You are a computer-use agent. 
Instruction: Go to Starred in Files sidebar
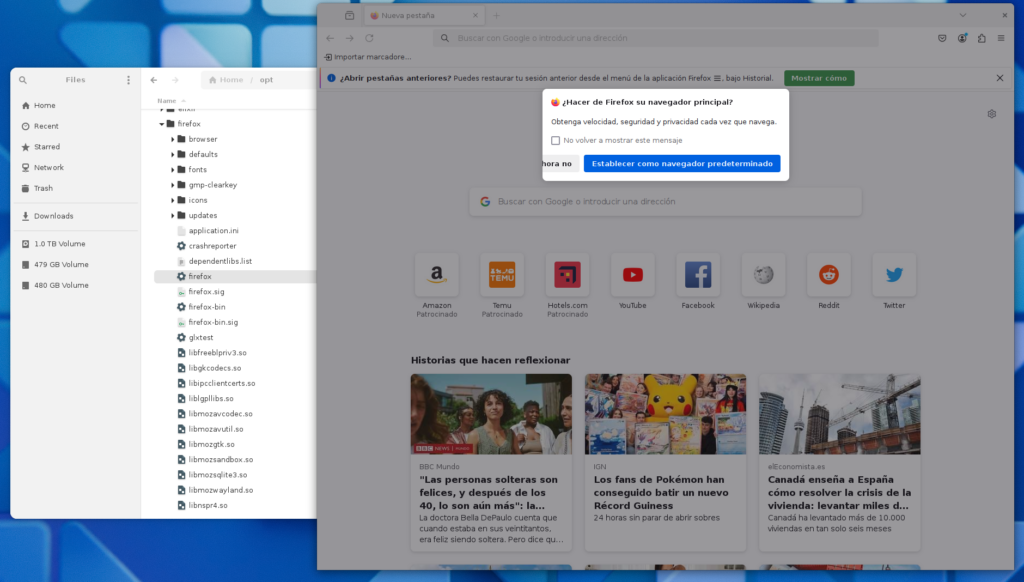[x=47, y=147]
